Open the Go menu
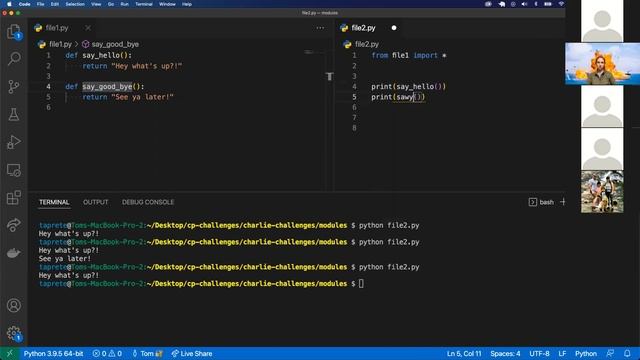The height and width of the screenshot is (360, 640). click(111, 4)
